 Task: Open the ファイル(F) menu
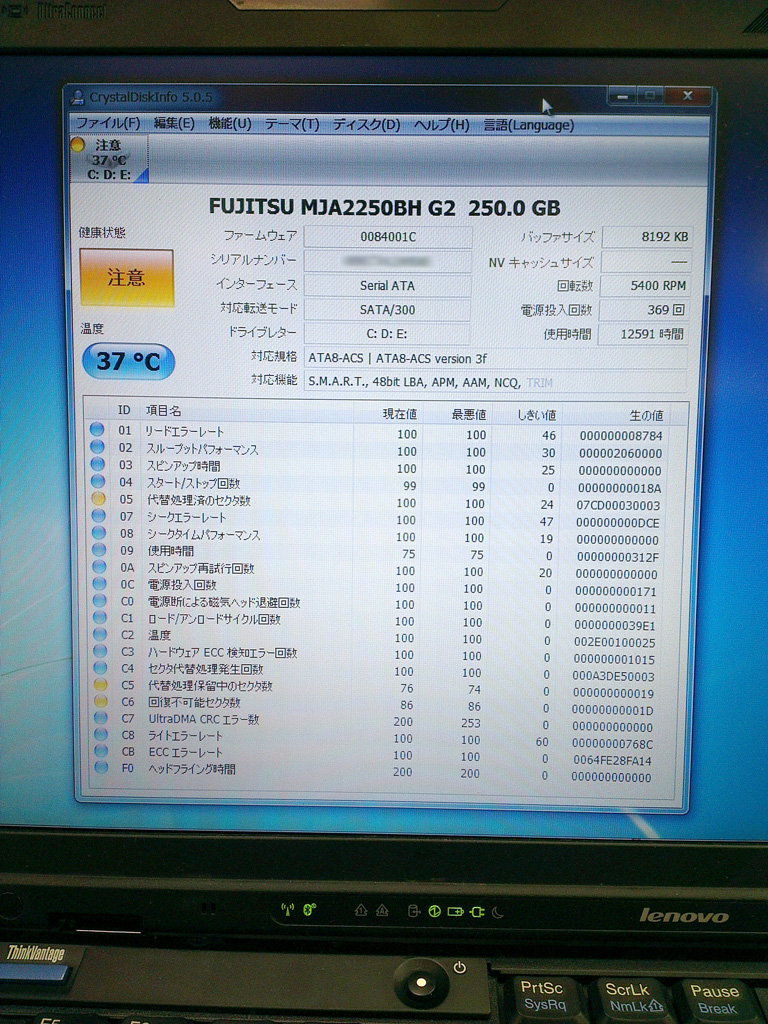pos(108,123)
